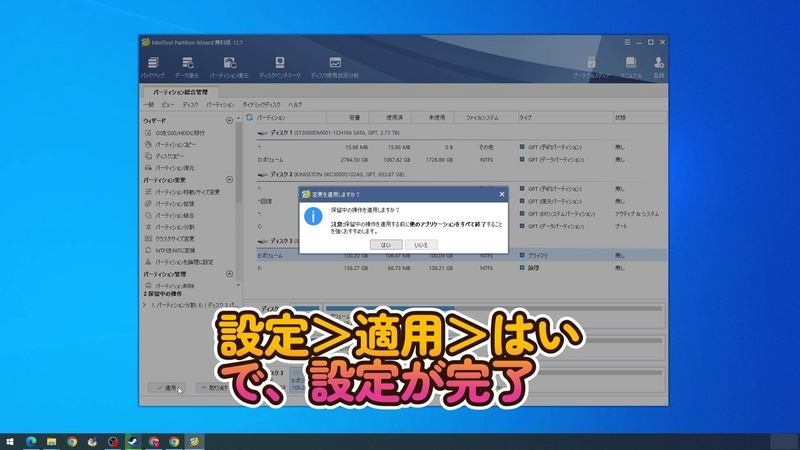Open the ディスク使用状況分析 tool
This screenshot has height=450, width=800.
click(x=335, y=67)
